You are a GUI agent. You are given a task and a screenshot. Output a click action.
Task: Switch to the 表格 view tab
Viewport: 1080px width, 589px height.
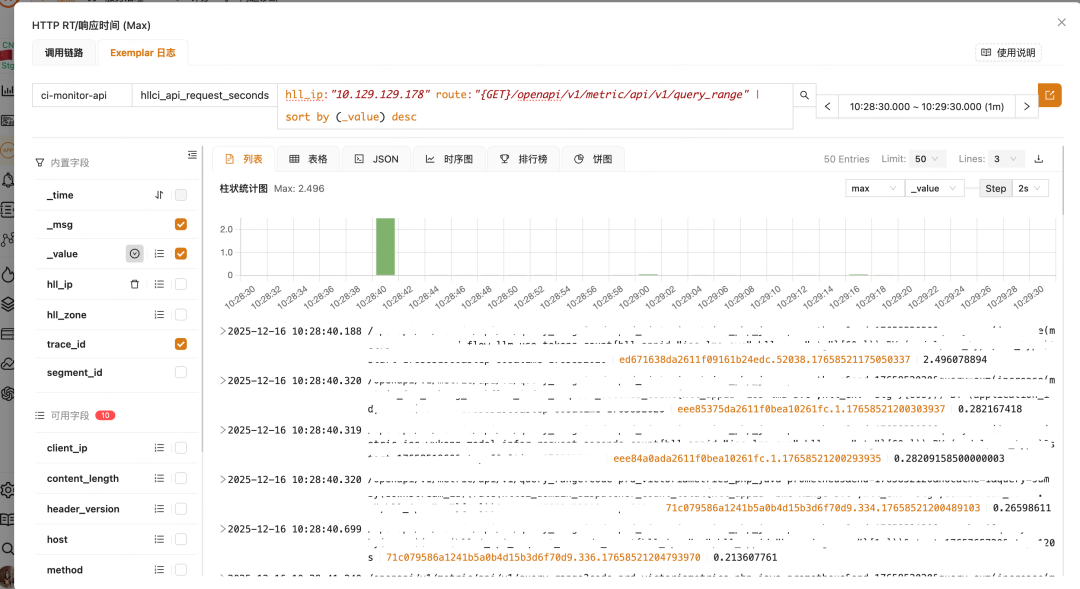pyautogui.click(x=308, y=159)
